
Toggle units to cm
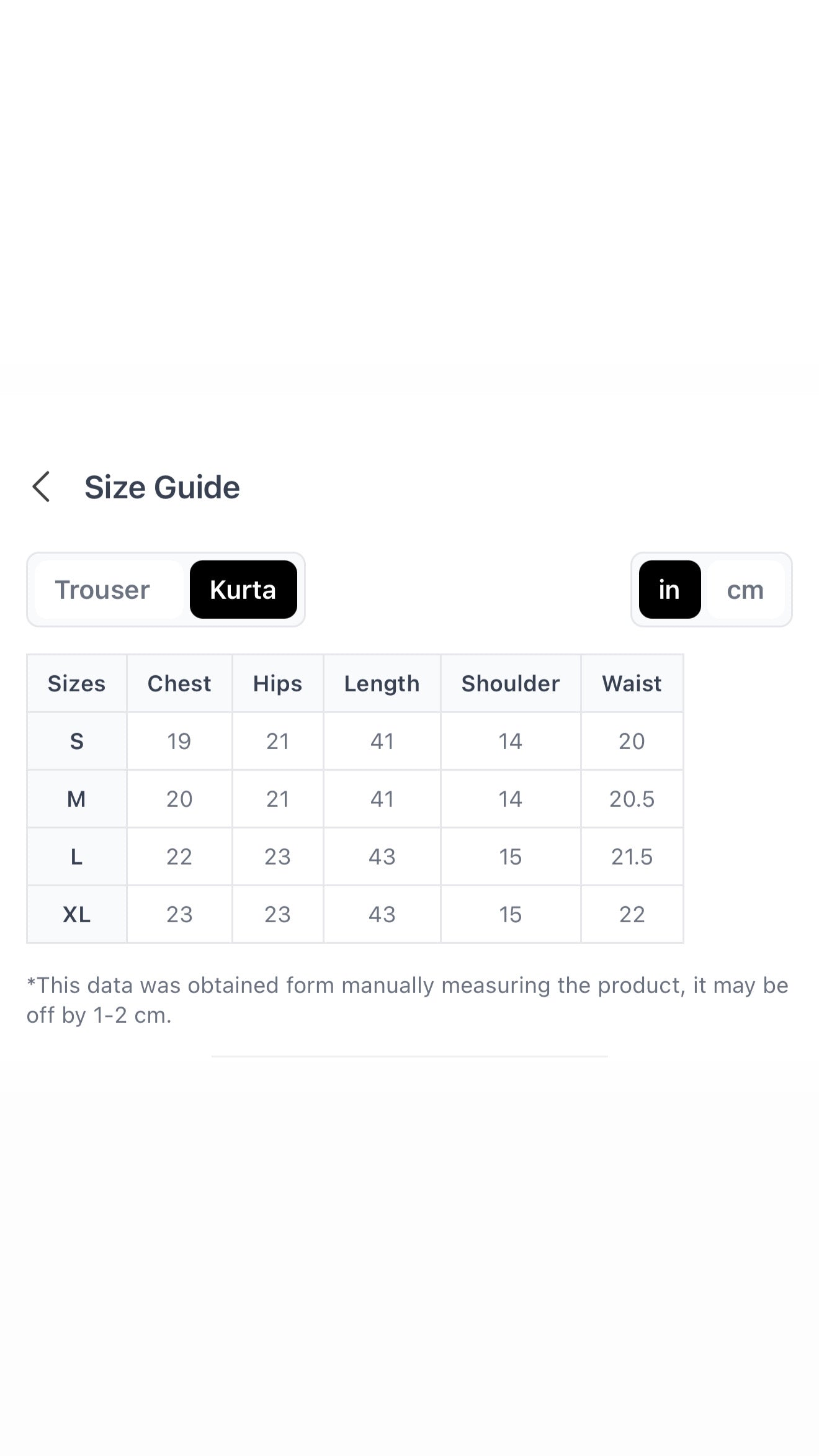pos(745,590)
